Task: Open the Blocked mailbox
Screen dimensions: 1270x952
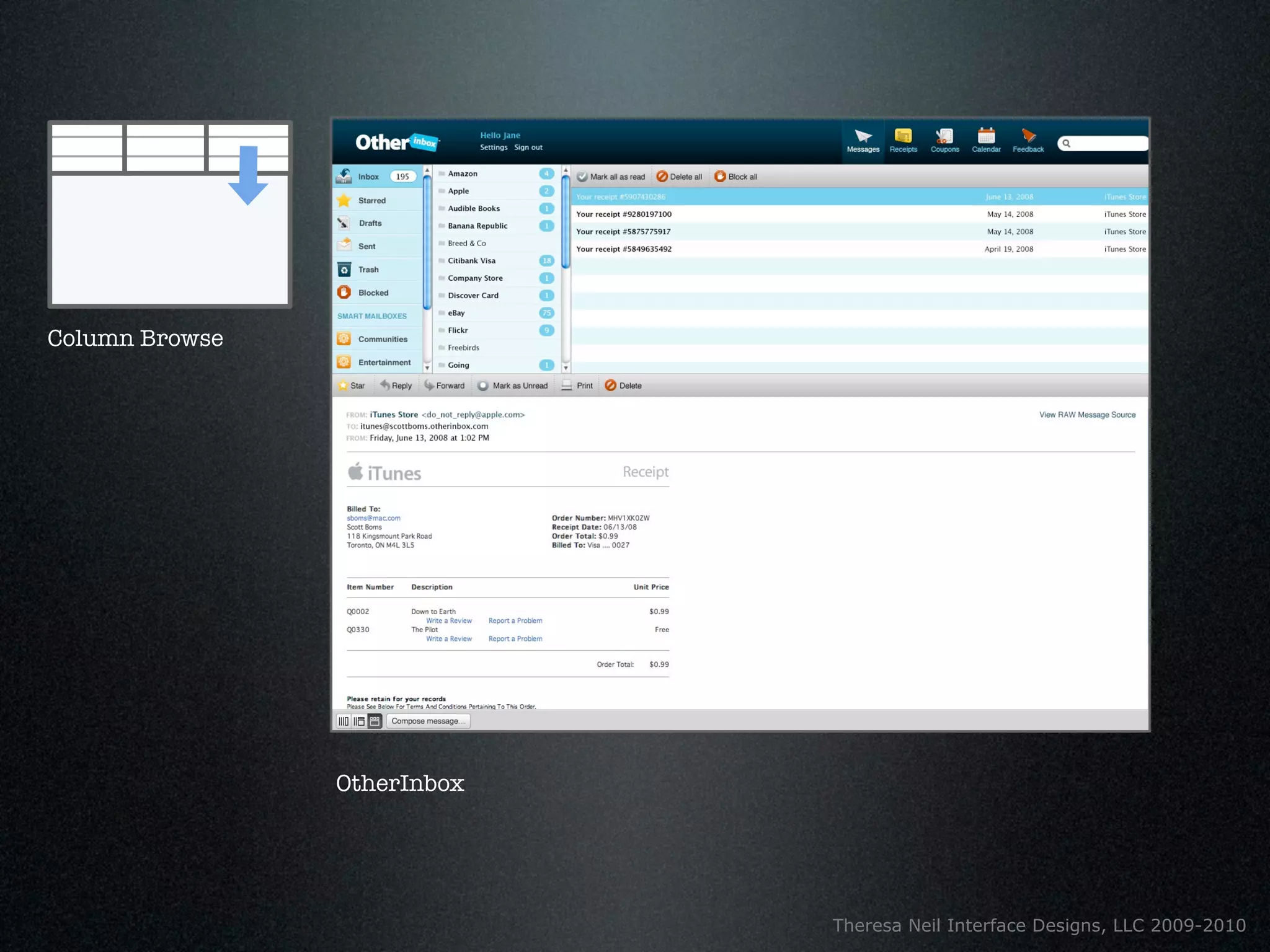Action: click(373, 293)
